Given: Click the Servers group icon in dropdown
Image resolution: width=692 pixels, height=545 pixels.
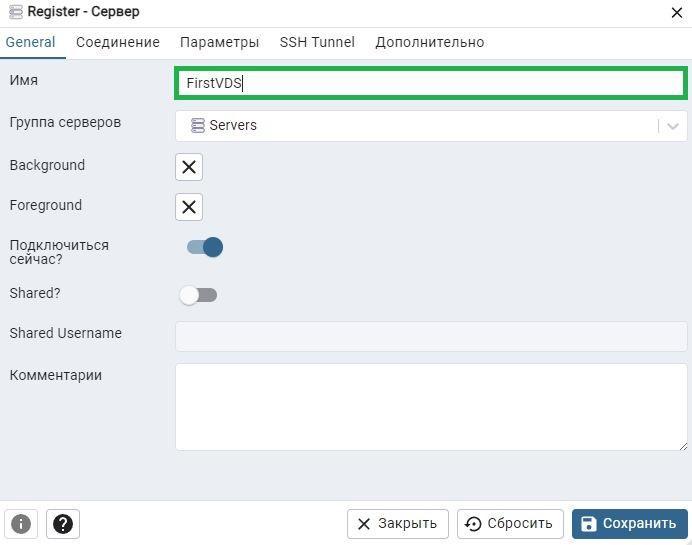Looking at the screenshot, I should point(197,125).
